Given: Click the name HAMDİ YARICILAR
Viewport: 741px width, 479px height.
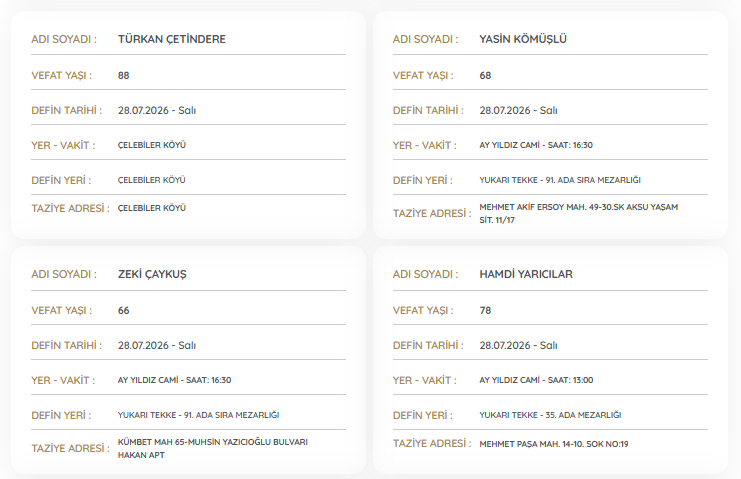Looking at the screenshot, I should 526,274.
